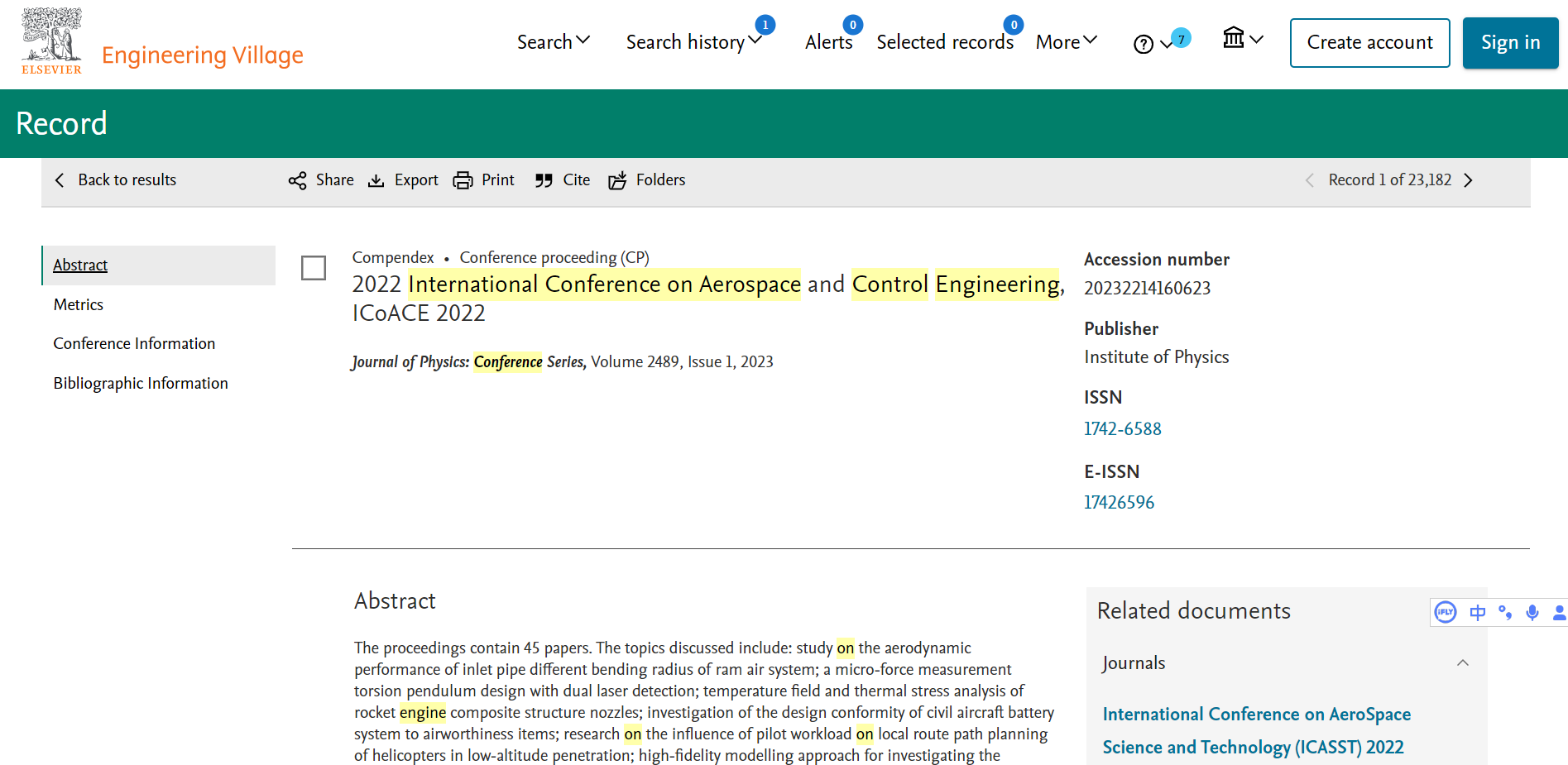Click the punctuation mode icon in IME bar
The width and height of the screenshot is (1568, 765).
[1505, 612]
